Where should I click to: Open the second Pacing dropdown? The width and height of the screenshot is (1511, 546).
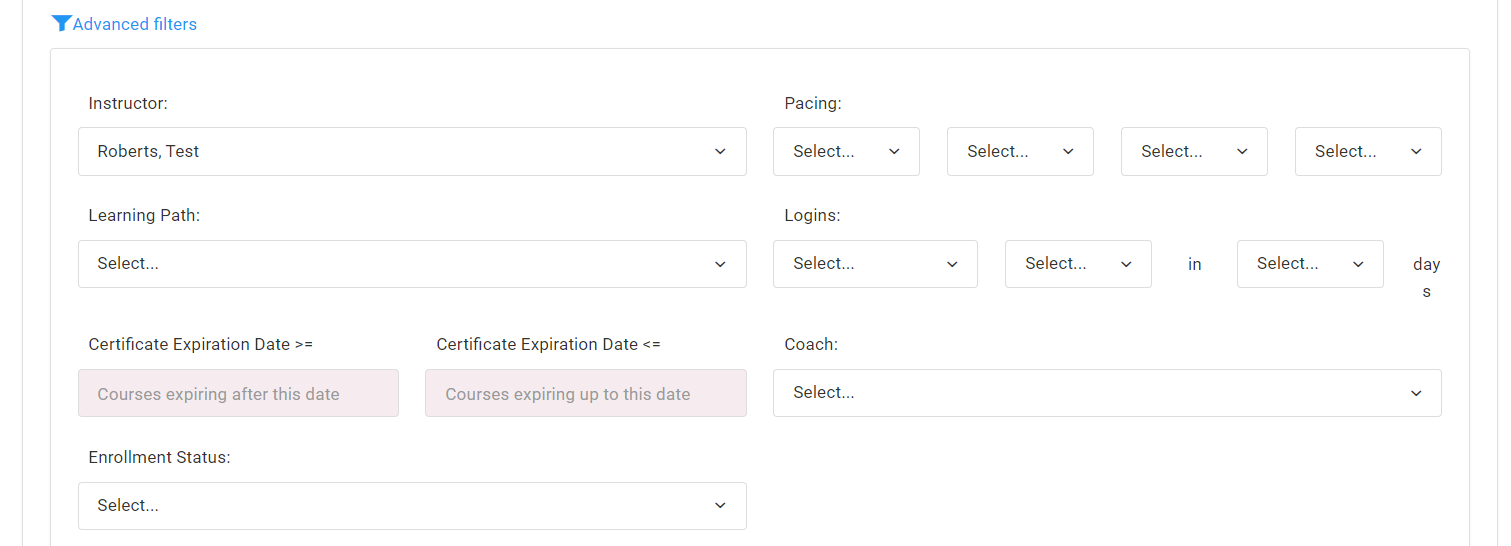point(1019,152)
